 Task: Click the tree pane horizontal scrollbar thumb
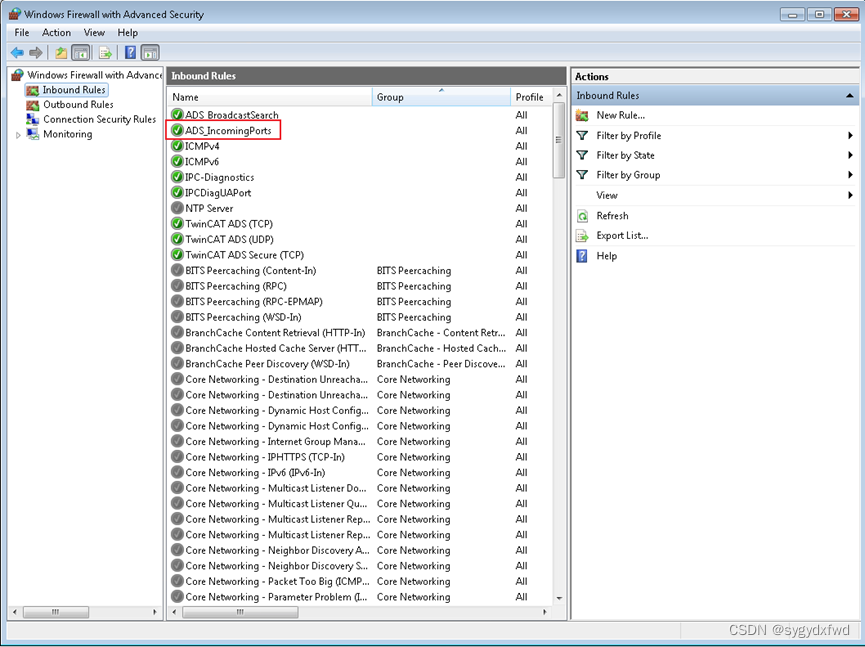(x=56, y=612)
